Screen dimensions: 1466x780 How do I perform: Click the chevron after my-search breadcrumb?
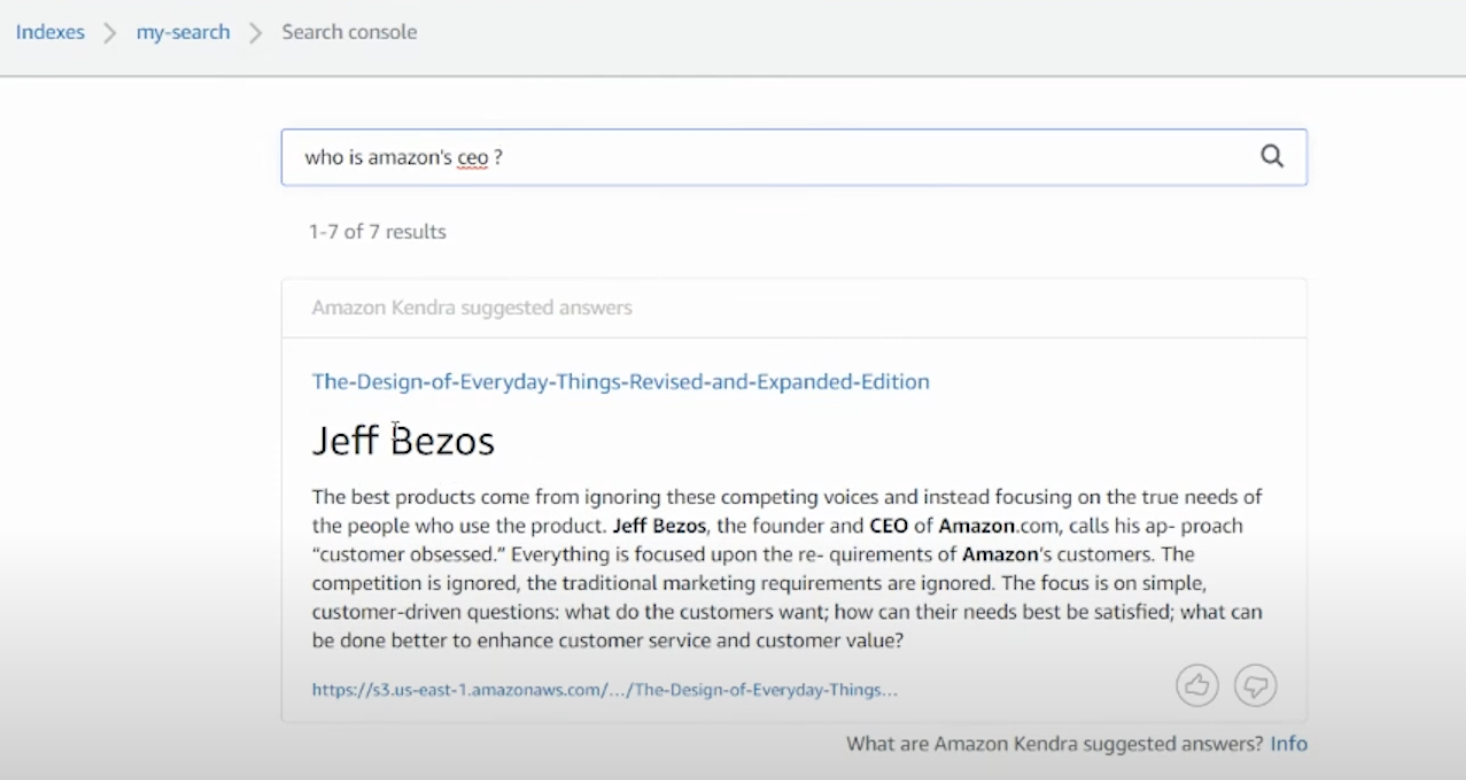pos(256,33)
